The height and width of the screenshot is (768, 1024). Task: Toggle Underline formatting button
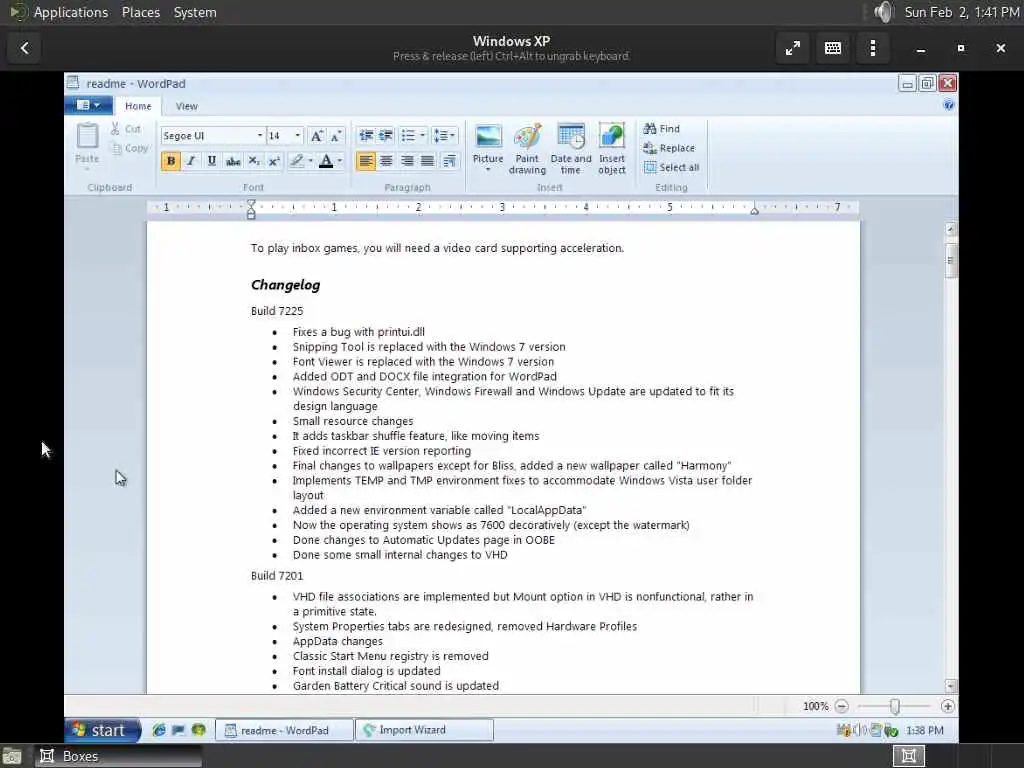[212, 161]
